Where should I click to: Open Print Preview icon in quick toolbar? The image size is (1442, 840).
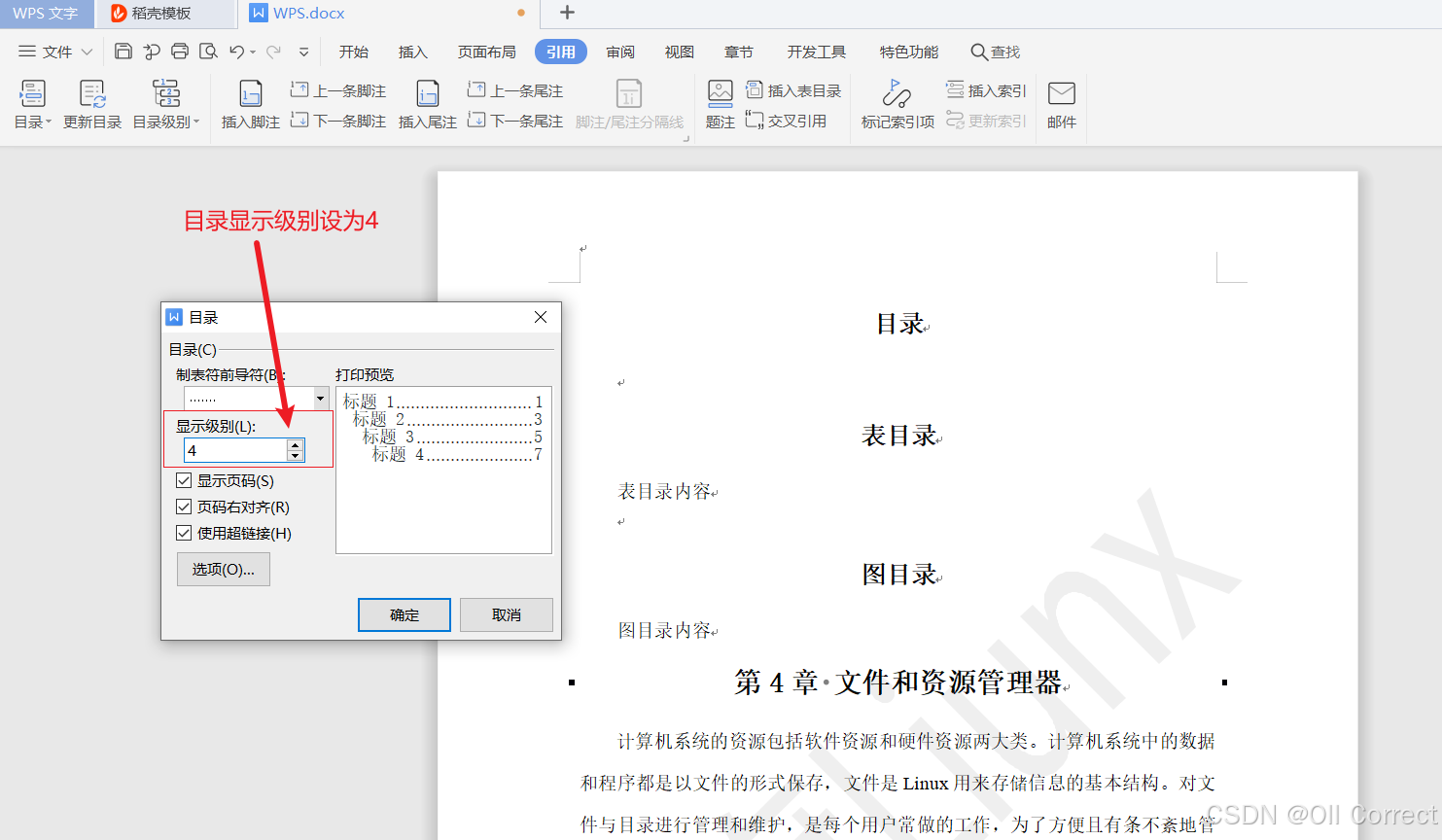(x=208, y=52)
